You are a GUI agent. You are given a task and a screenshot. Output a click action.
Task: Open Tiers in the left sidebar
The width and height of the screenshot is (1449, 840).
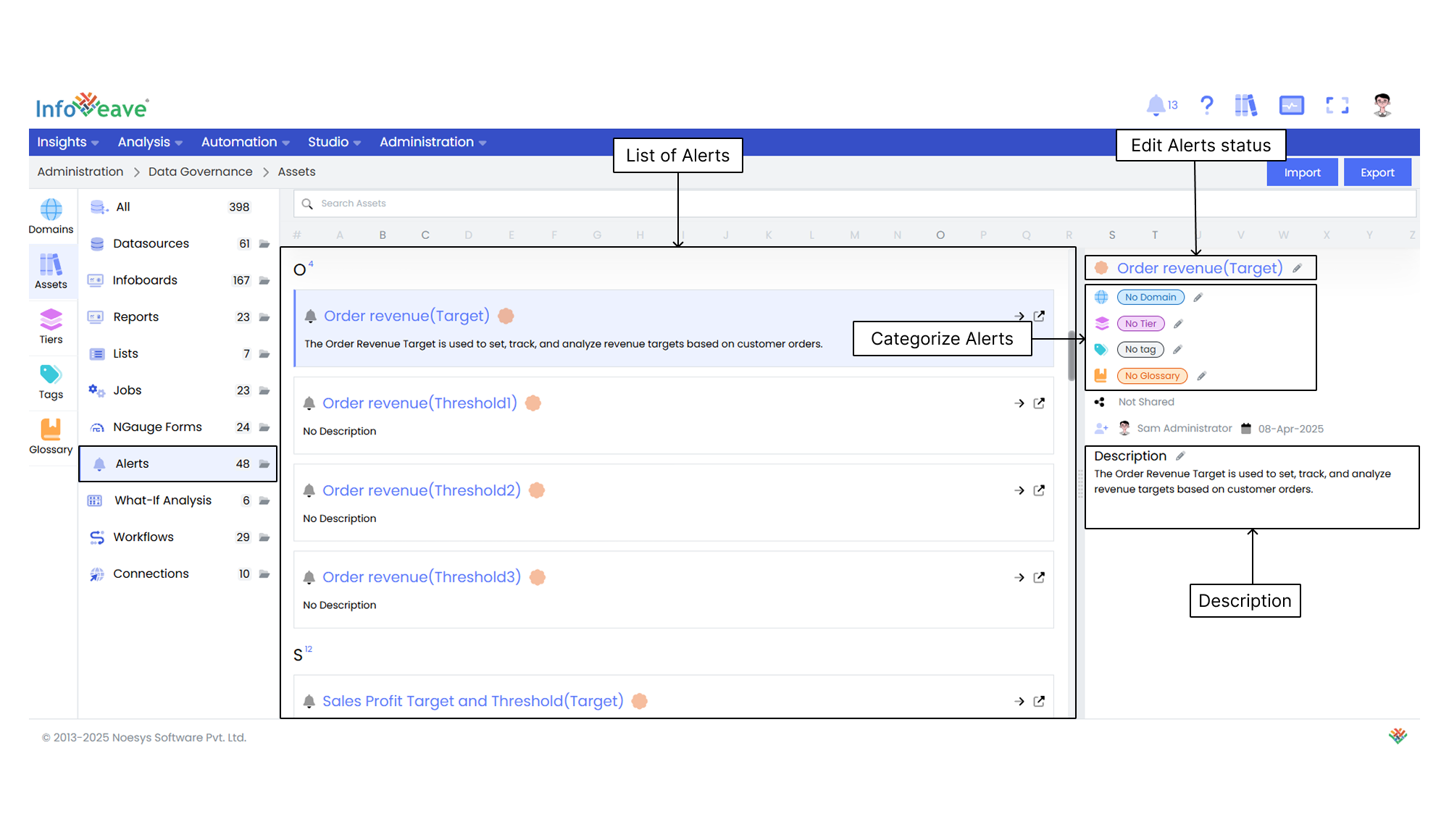[51, 327]
